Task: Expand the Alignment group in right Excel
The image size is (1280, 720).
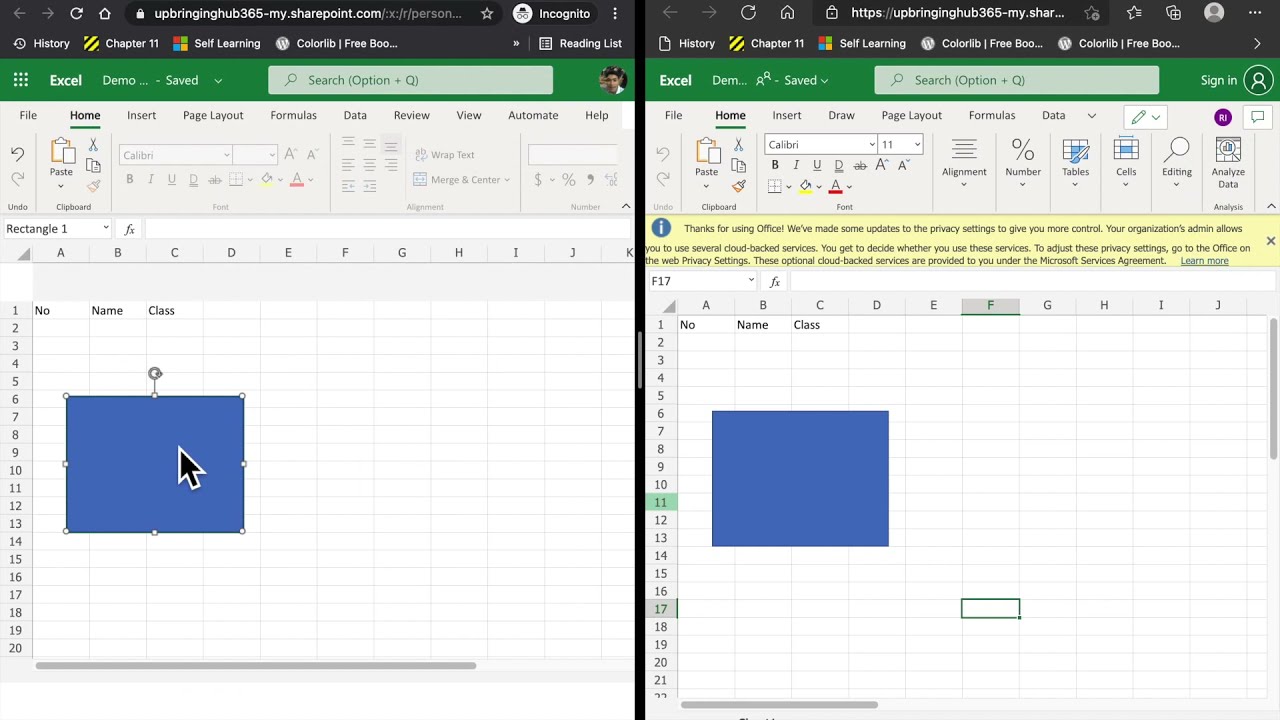Action: click(964, 163)
